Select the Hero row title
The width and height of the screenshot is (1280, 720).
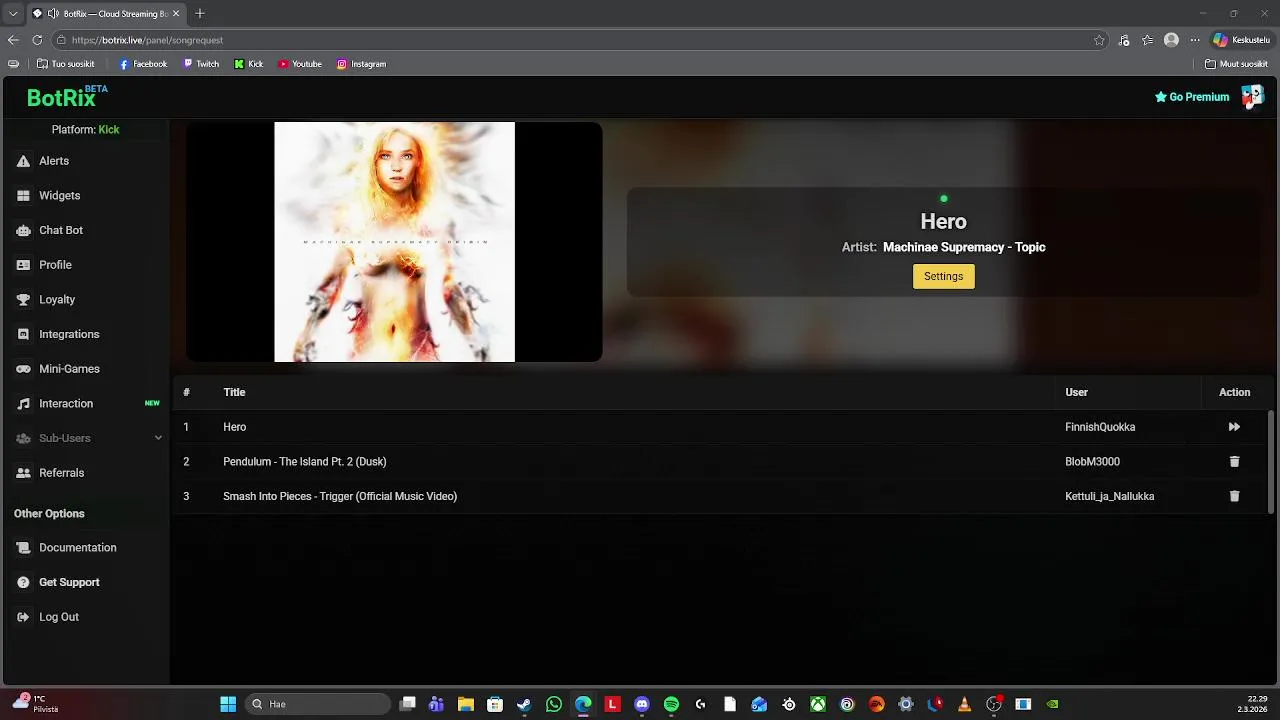coord(234,427)
